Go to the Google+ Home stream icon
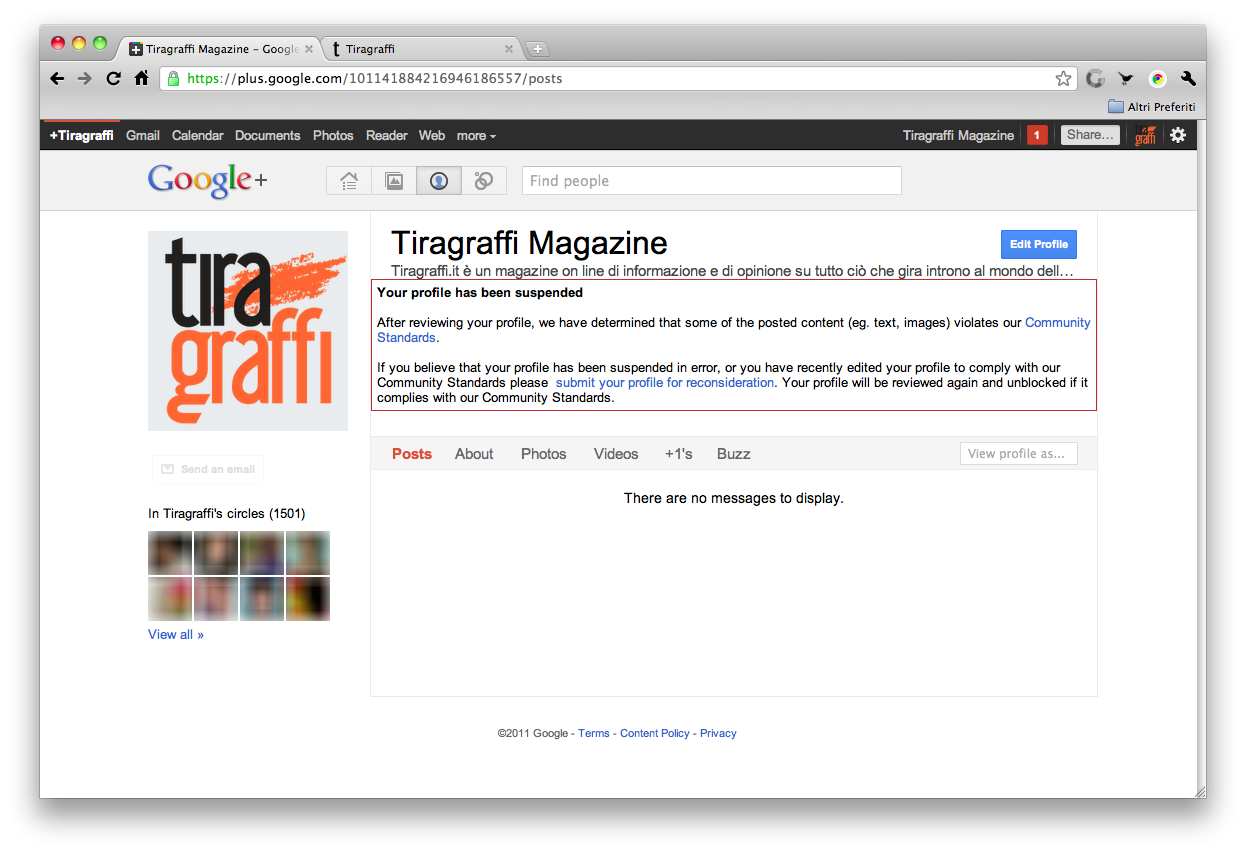 pos(349,181)
